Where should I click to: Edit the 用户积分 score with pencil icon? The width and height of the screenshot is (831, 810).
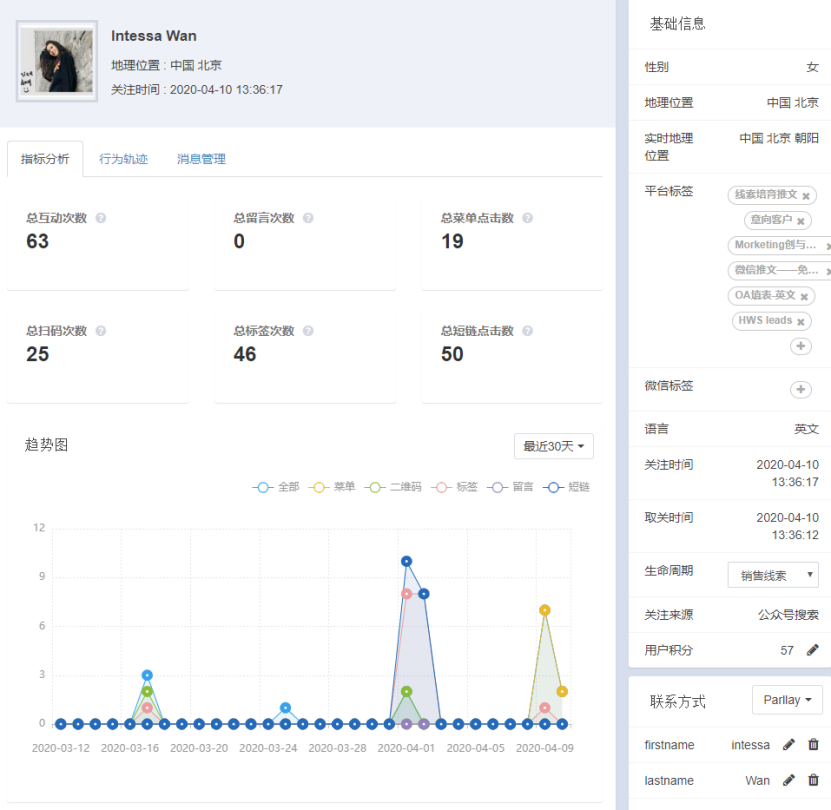tap(812, 650)
